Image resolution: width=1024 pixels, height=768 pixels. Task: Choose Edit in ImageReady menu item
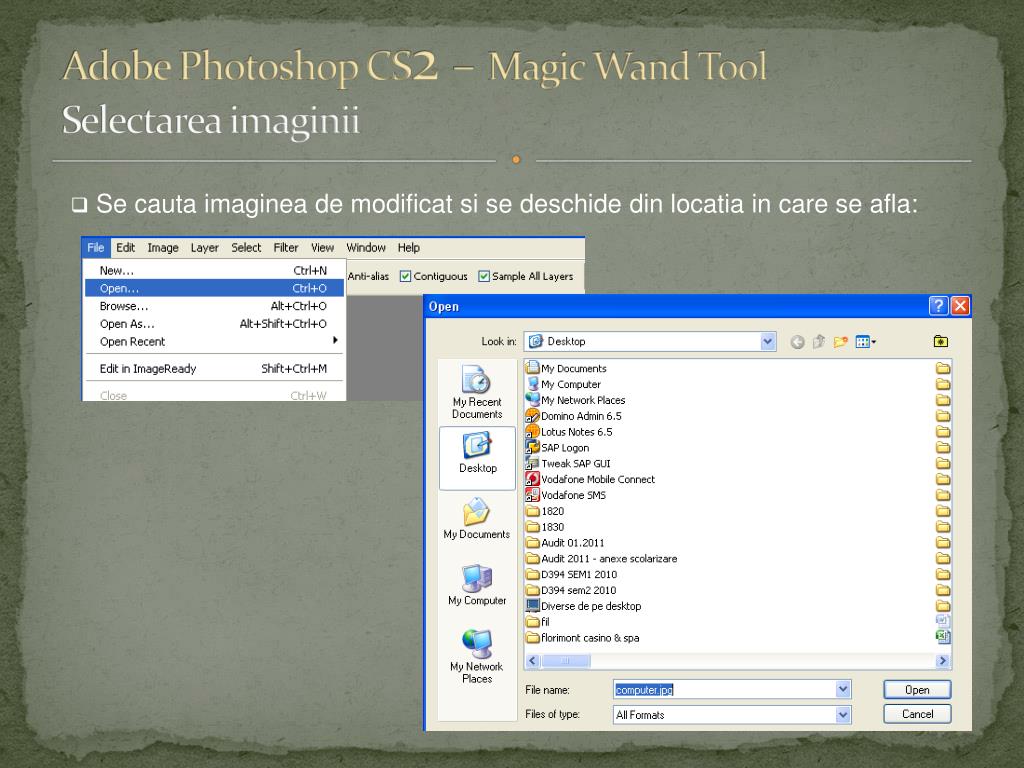215,368
